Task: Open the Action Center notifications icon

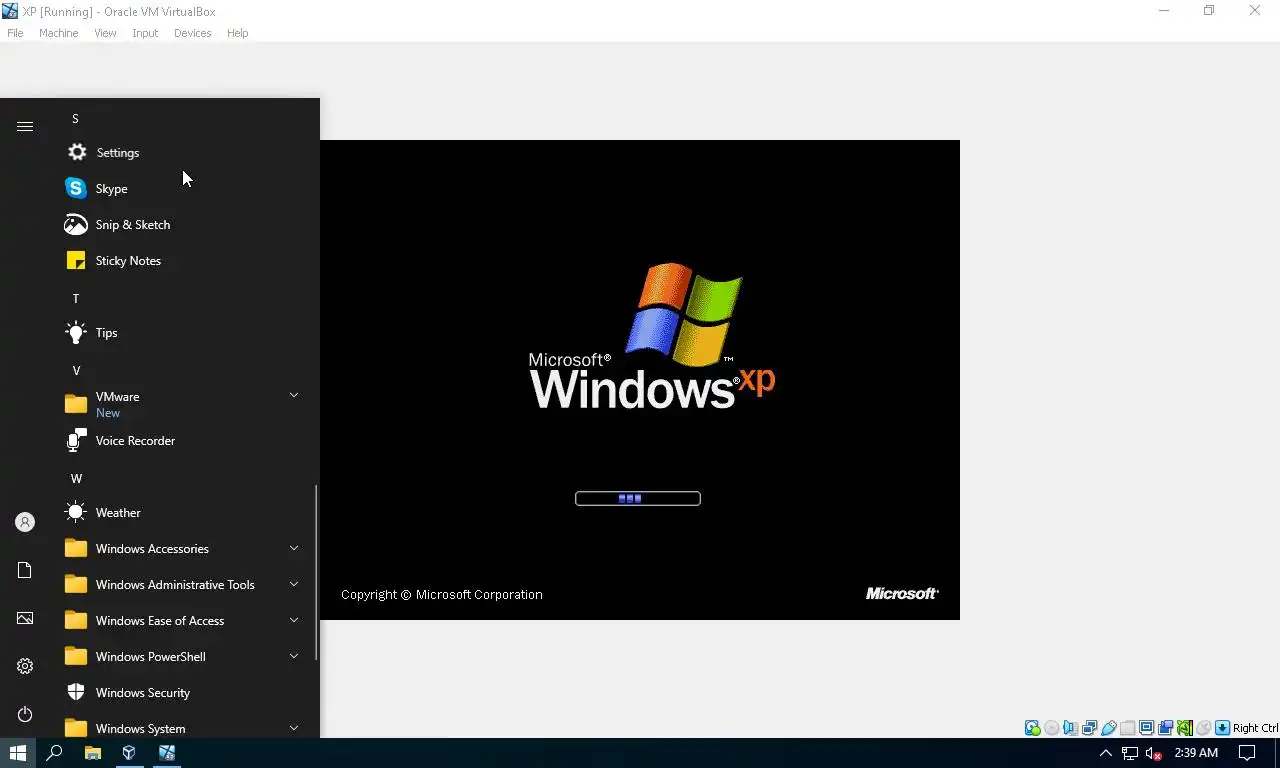Action: pos(1247,753)
